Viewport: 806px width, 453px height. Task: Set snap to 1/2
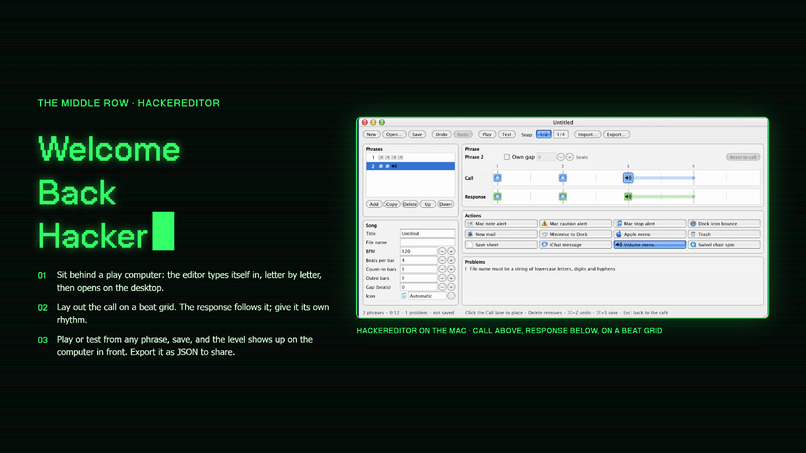pos(543,134)
